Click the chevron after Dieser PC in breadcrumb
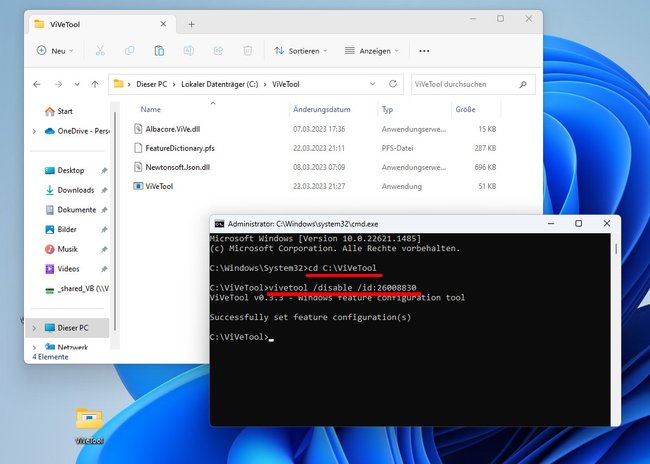 [174, 84]
